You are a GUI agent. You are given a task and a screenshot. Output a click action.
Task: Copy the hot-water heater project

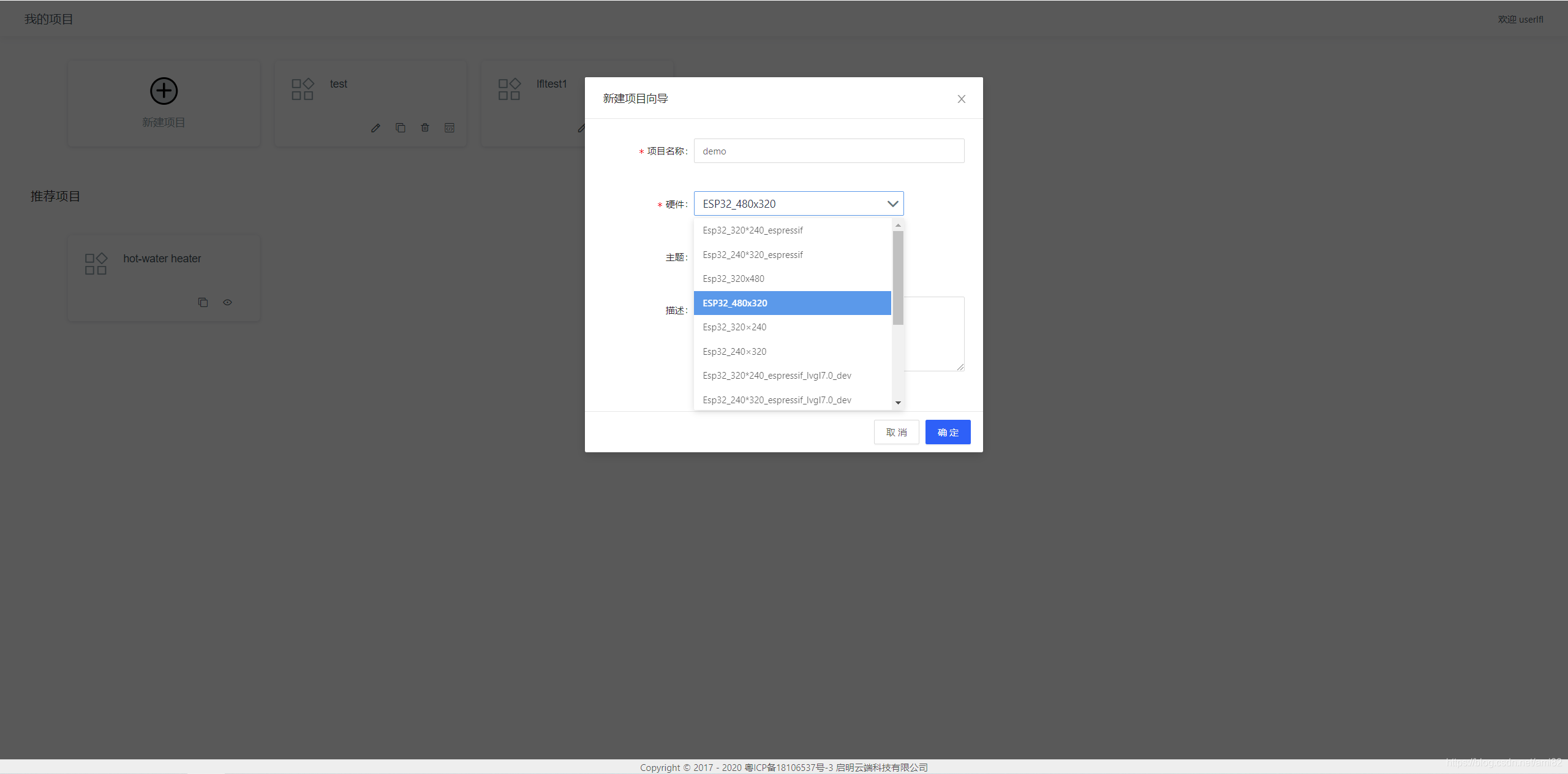tap(203, 302)
